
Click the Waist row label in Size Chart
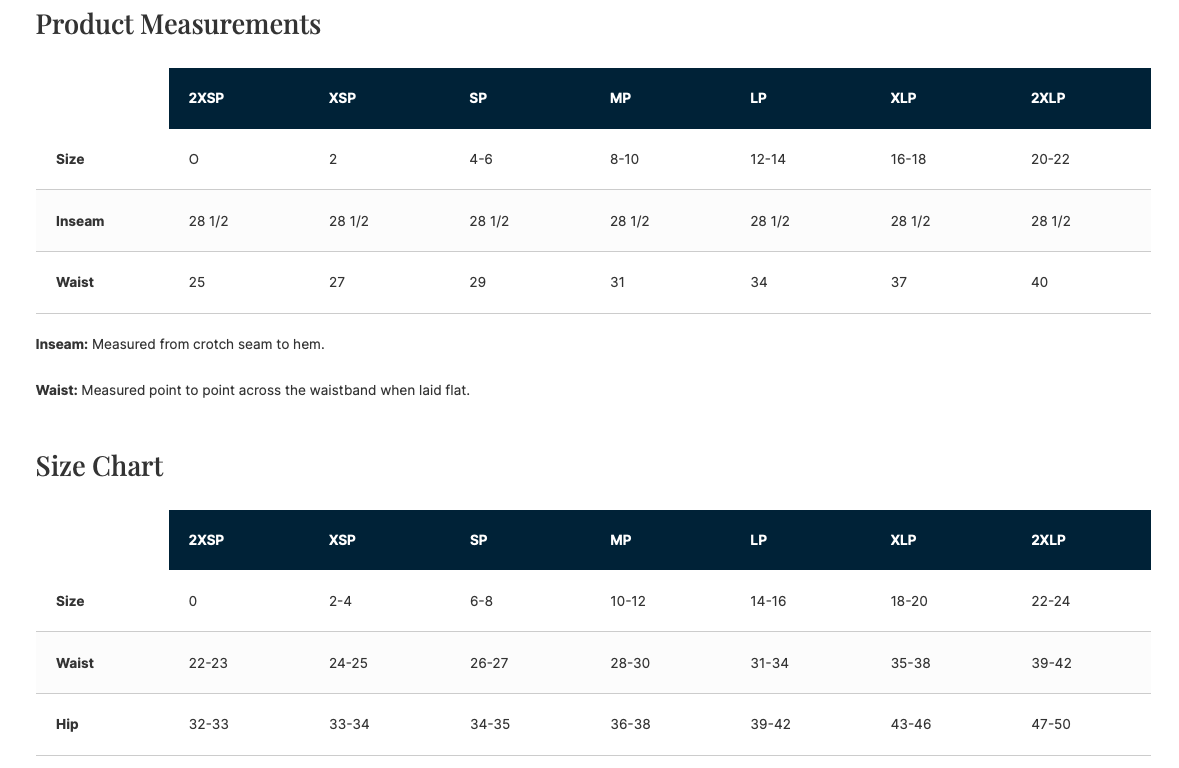75,663
